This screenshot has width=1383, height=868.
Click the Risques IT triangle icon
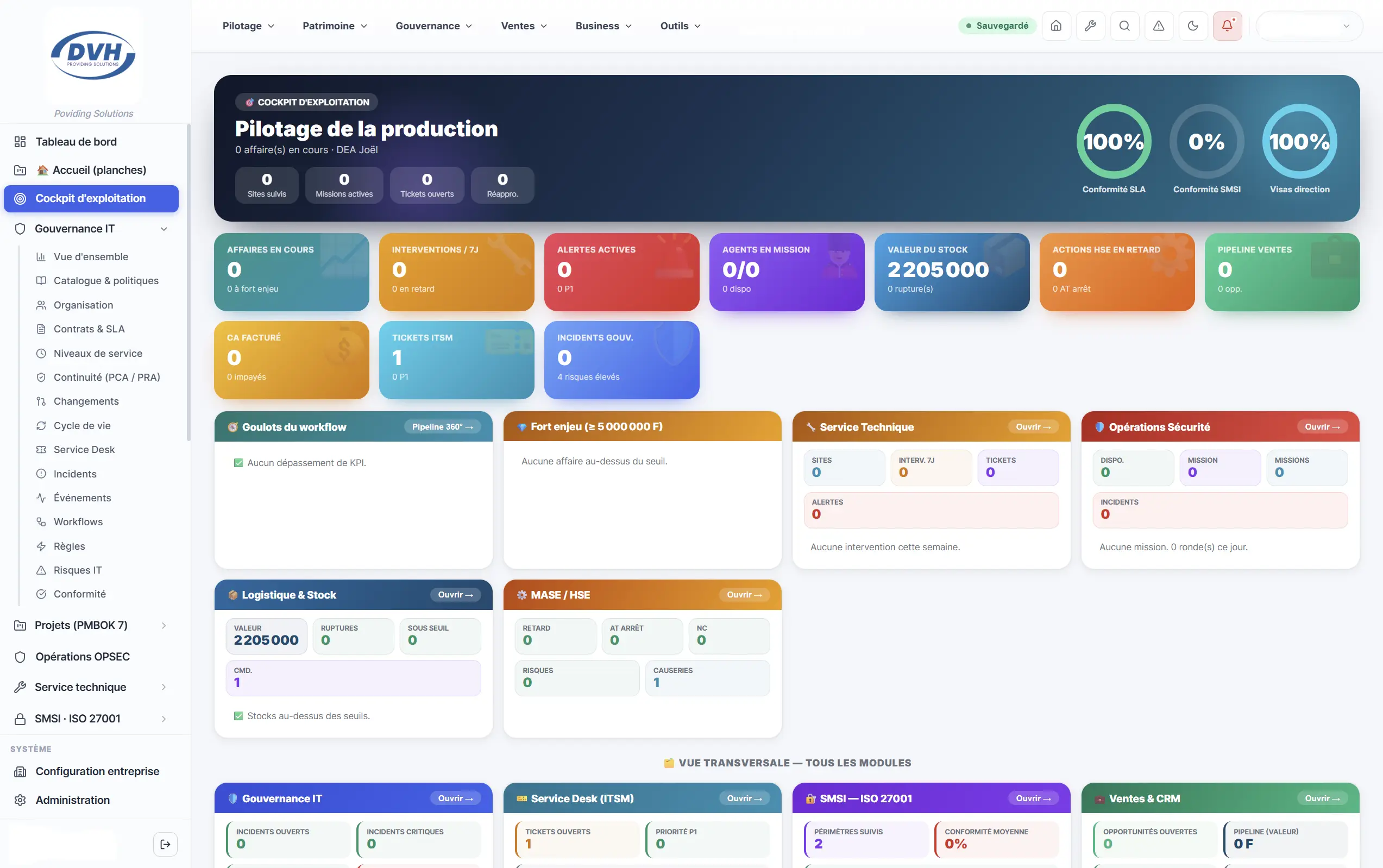point(41,570)
